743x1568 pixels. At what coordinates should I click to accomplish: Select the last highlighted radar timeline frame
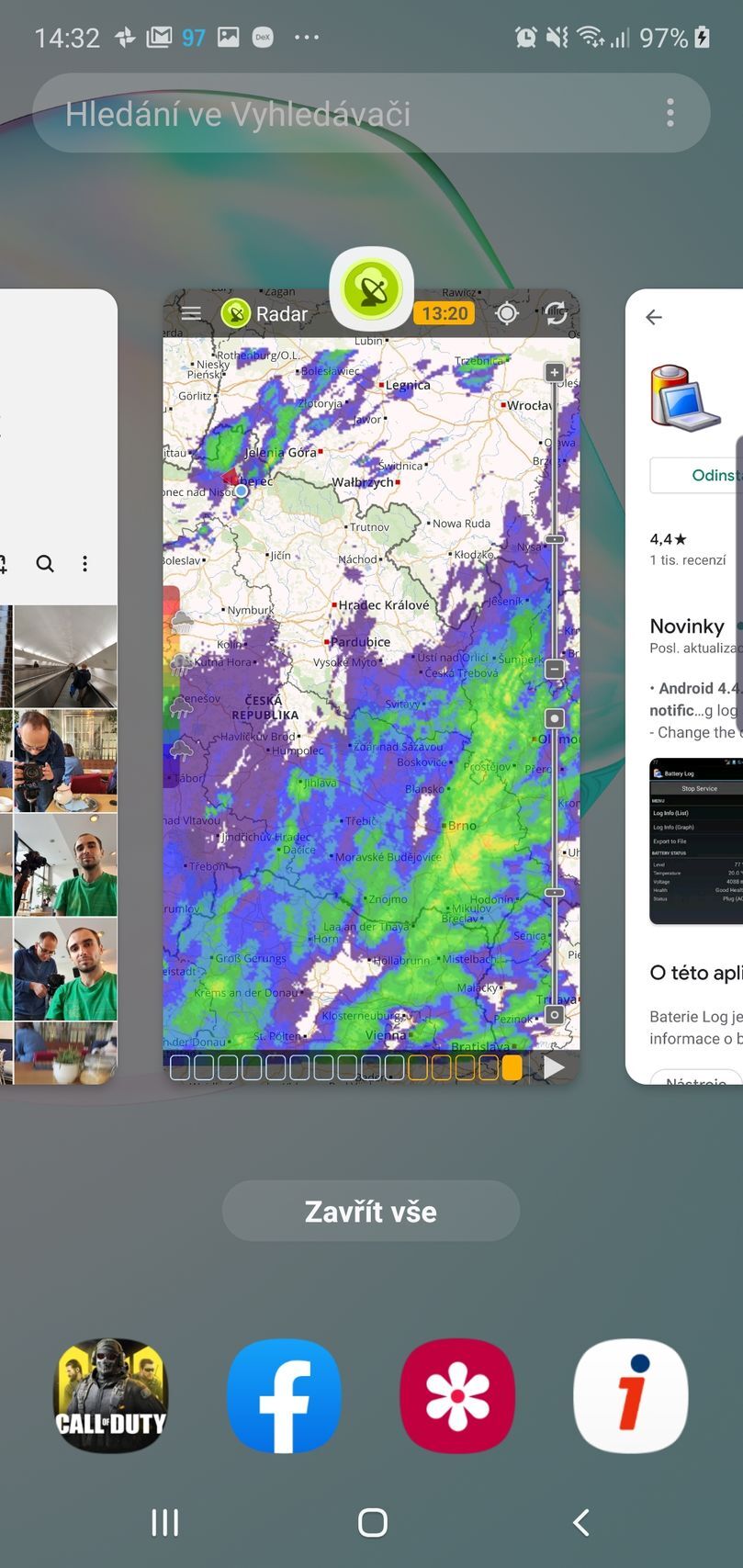click(512, 1066)
